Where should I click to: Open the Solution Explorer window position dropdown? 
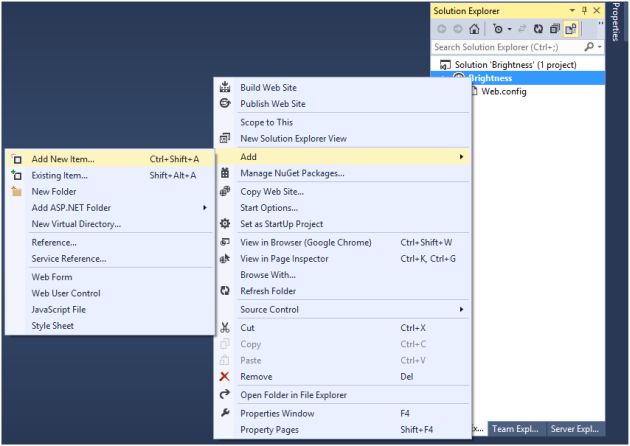572,10
